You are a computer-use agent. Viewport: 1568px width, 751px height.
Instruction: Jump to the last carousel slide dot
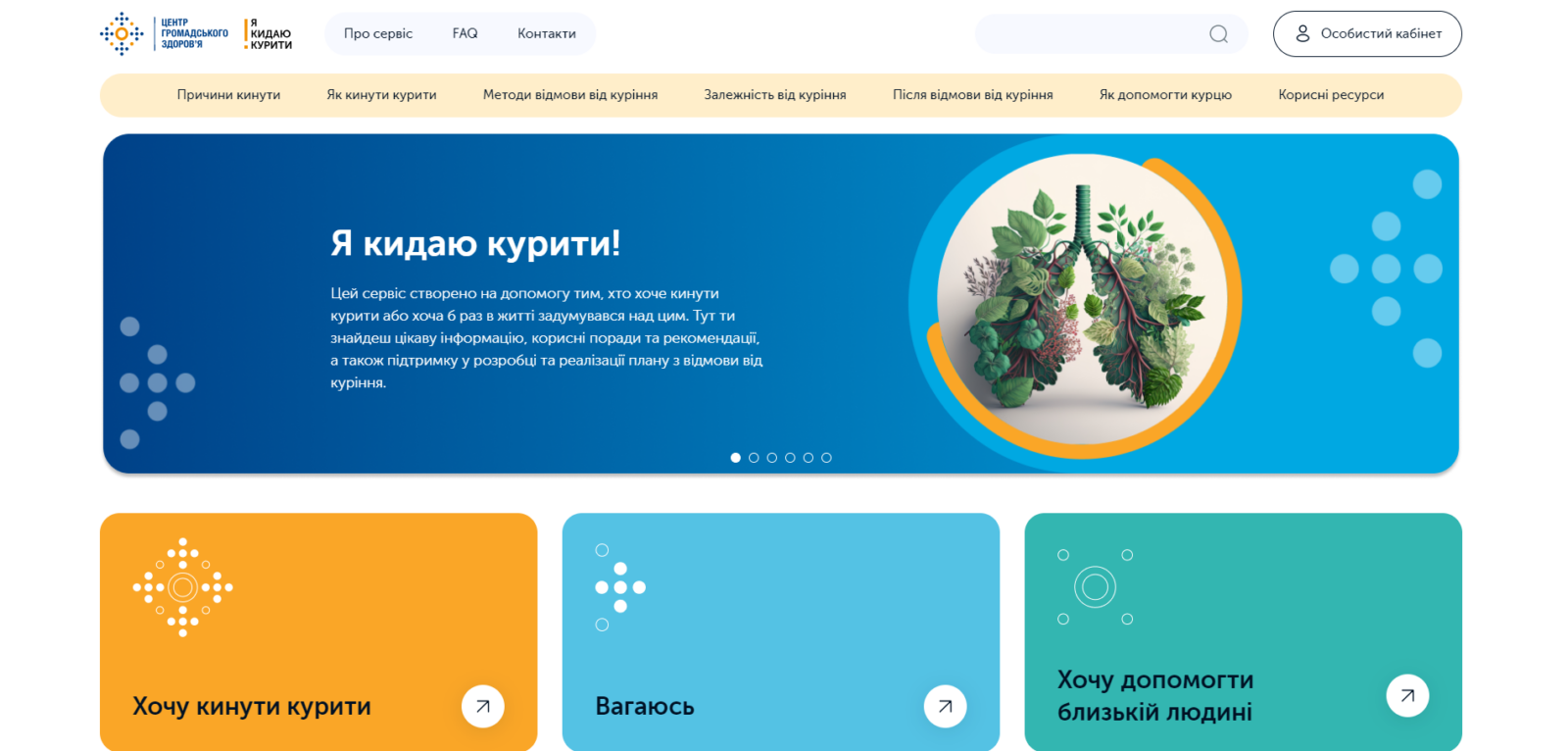point(826,458)
